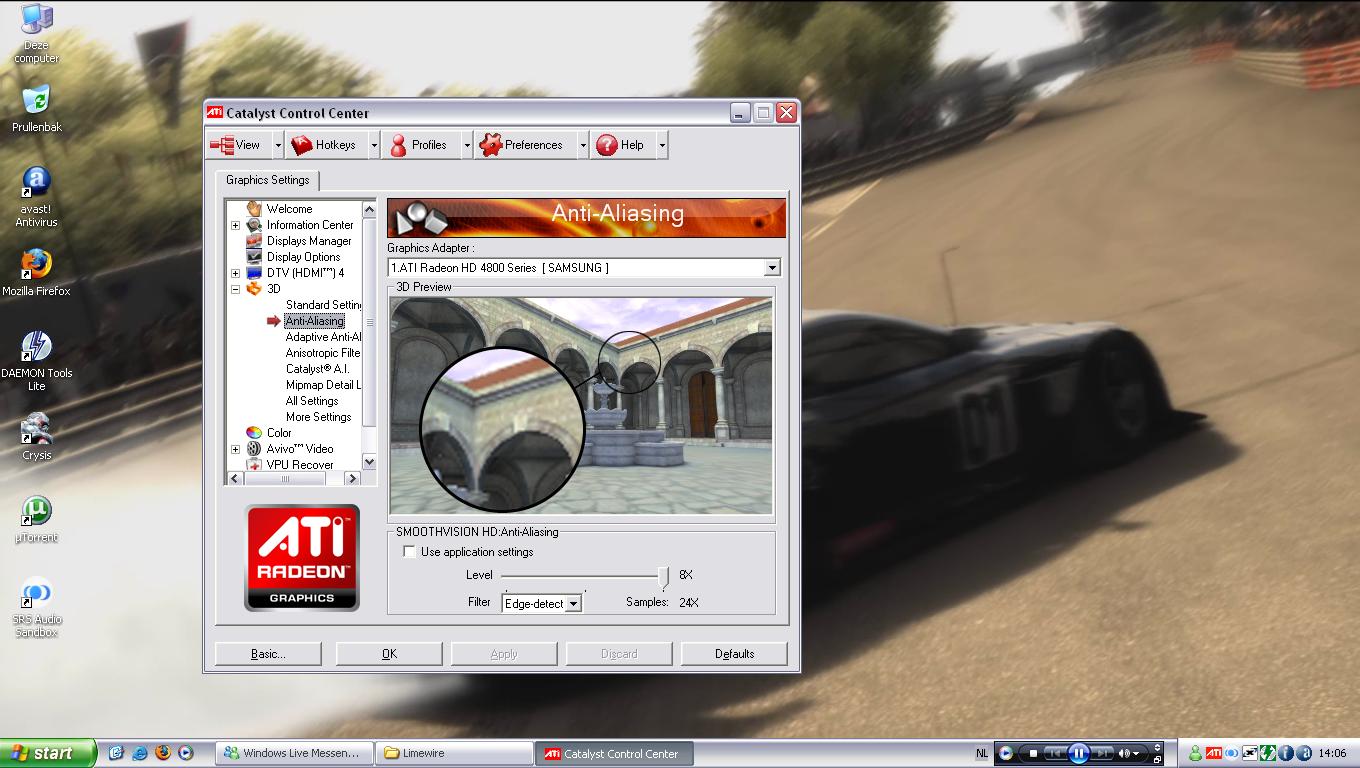Confirm with the OK button
The image size is (1360, 768).
(389, 654)
